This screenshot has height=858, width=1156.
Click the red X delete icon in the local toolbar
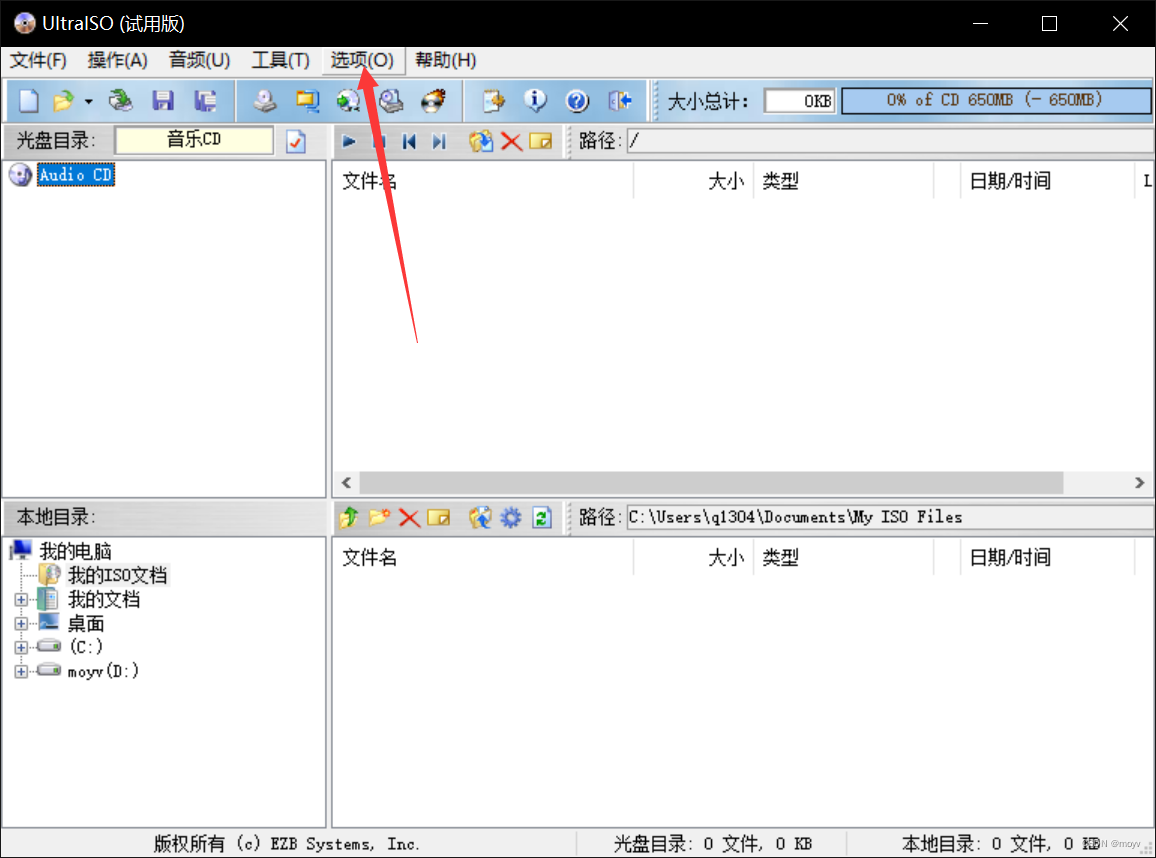(409, 517)
